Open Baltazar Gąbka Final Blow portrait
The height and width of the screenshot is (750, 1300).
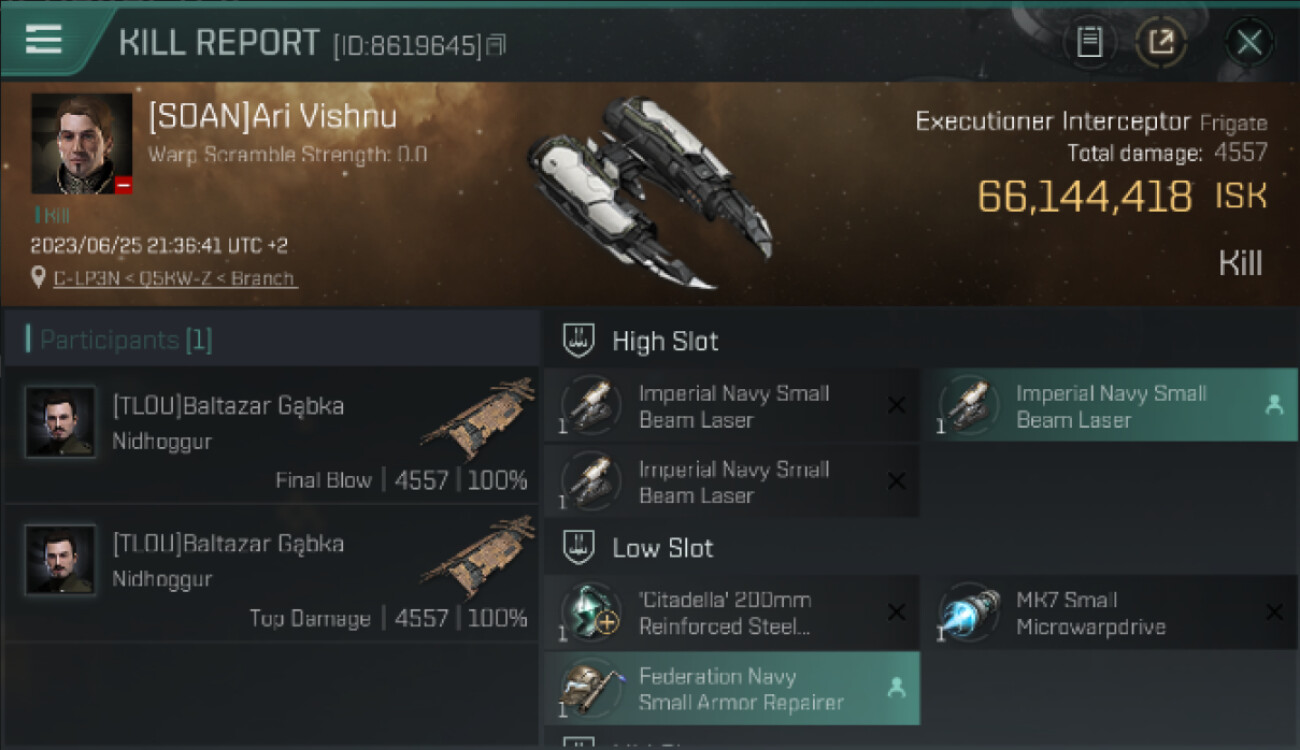pos(61,422)
